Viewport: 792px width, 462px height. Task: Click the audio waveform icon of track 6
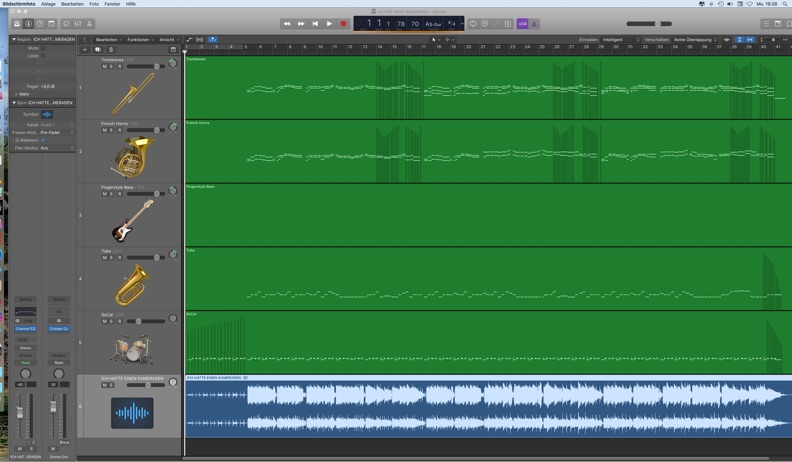tap(132, 413)
